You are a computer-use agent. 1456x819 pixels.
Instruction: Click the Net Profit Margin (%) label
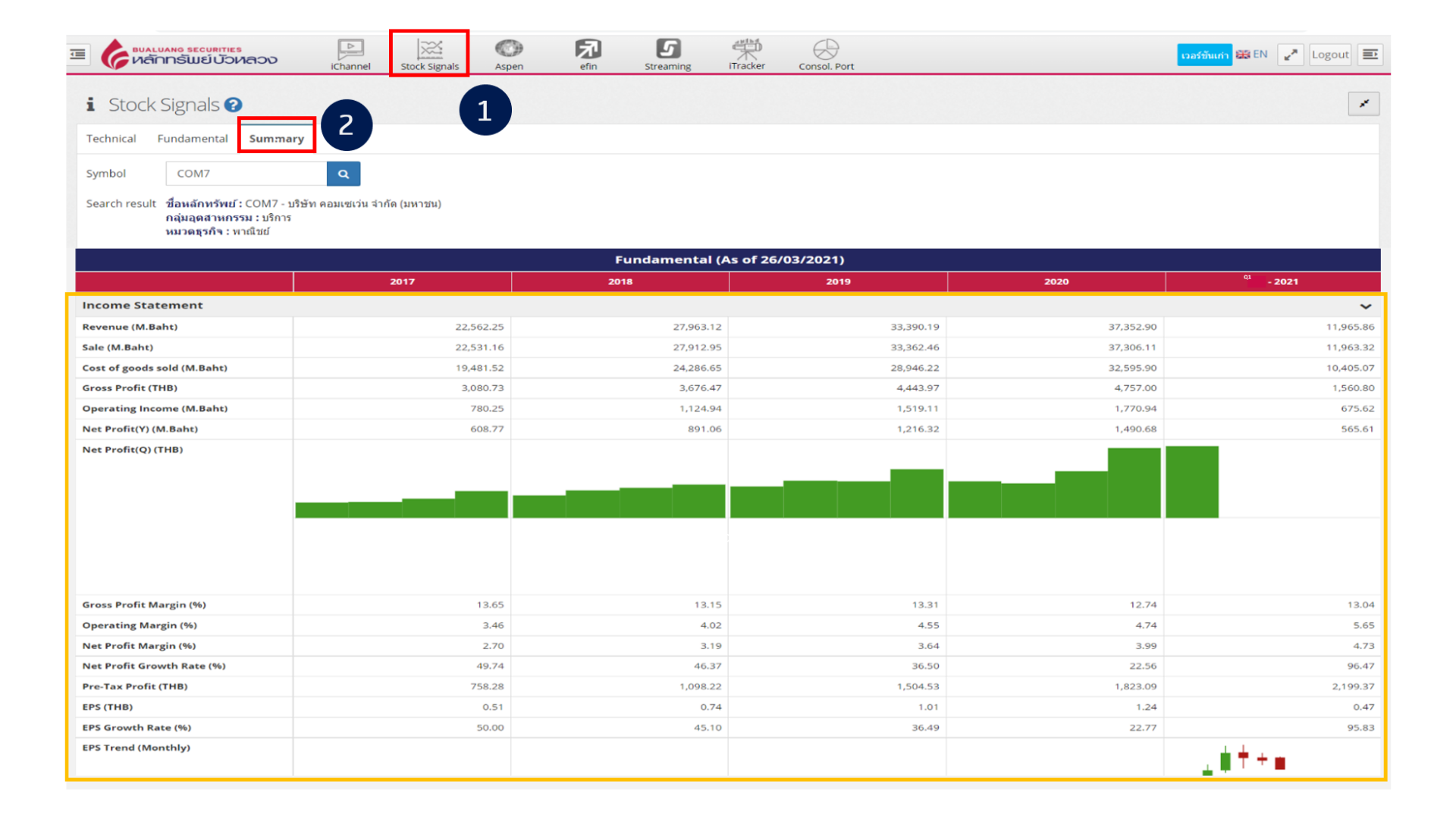pyautogui.click(x=139, y=645)
